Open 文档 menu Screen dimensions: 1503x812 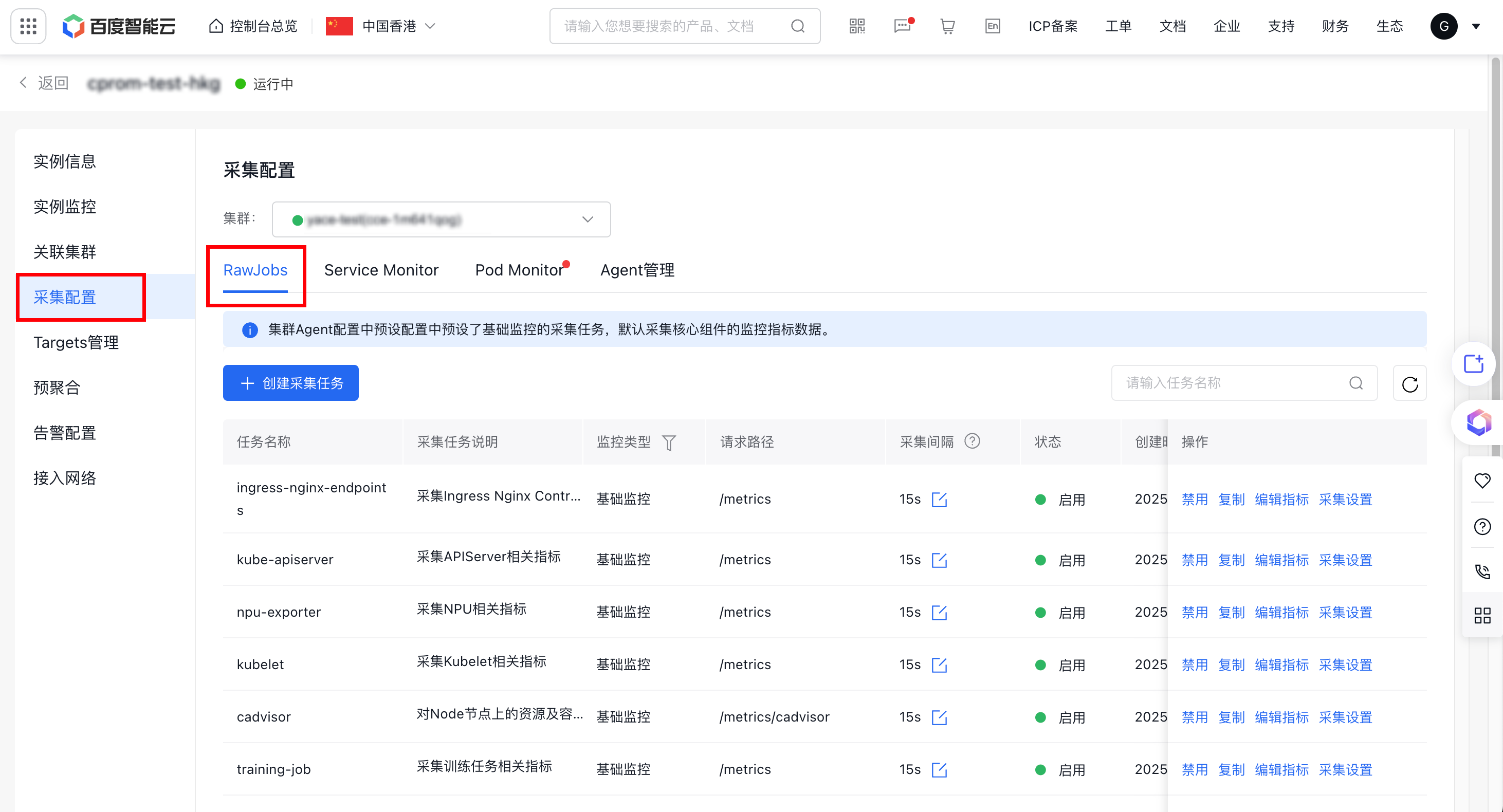point(1172,26)
